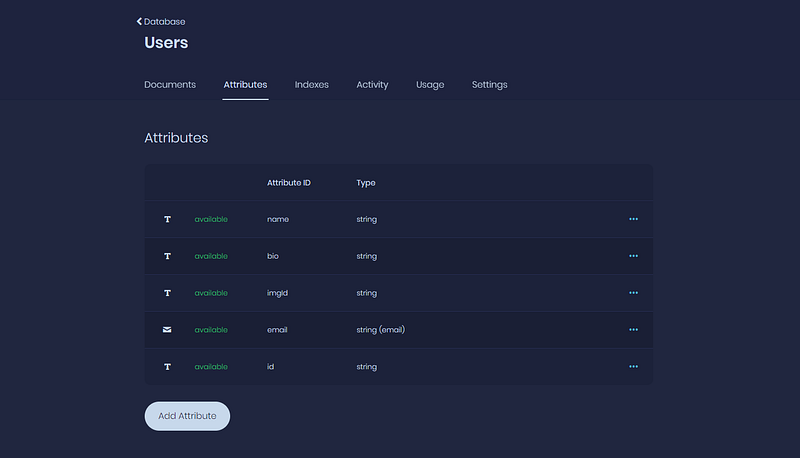Click the 'available' status in bio row
800x458 pixels.
click(x=211, y=256)
